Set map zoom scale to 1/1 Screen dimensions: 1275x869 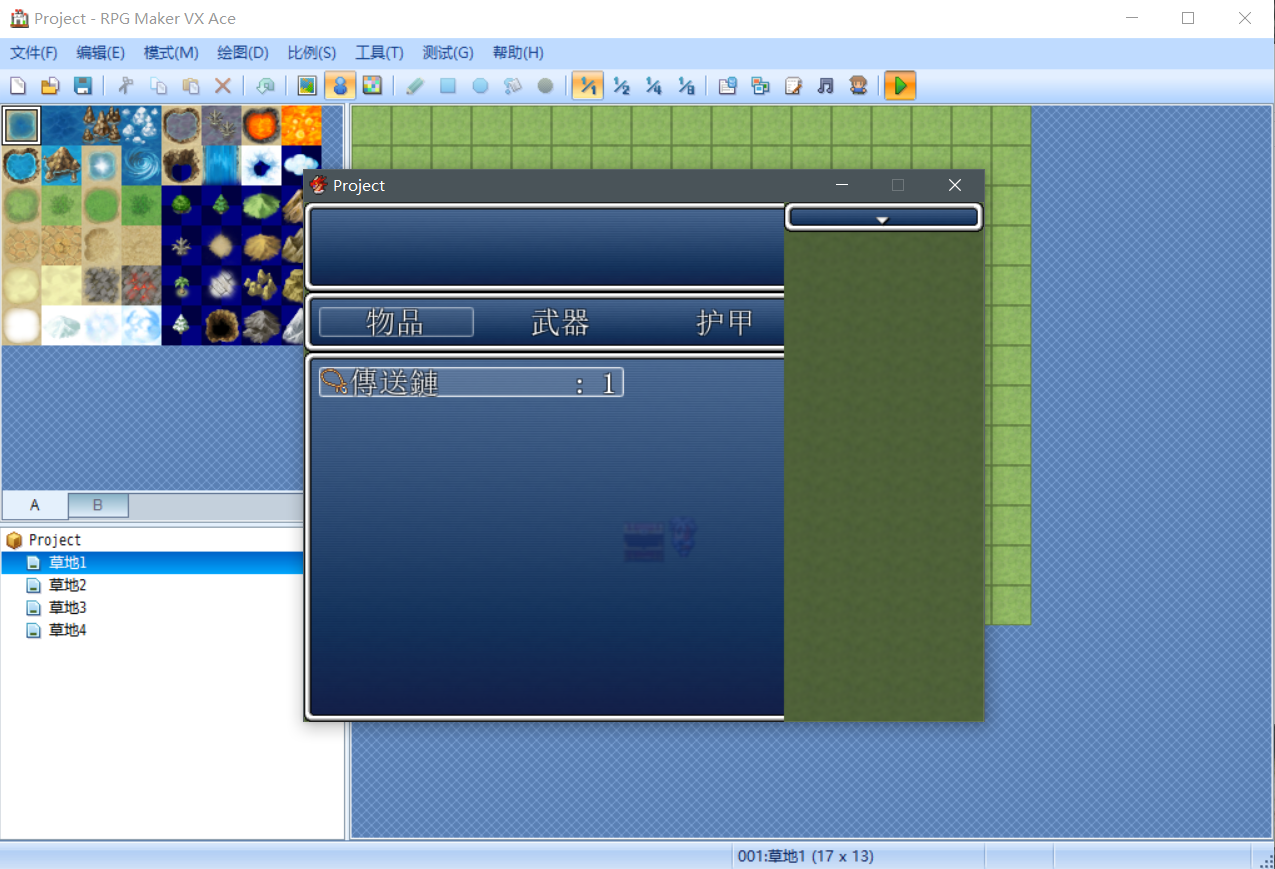pos(588,86)
